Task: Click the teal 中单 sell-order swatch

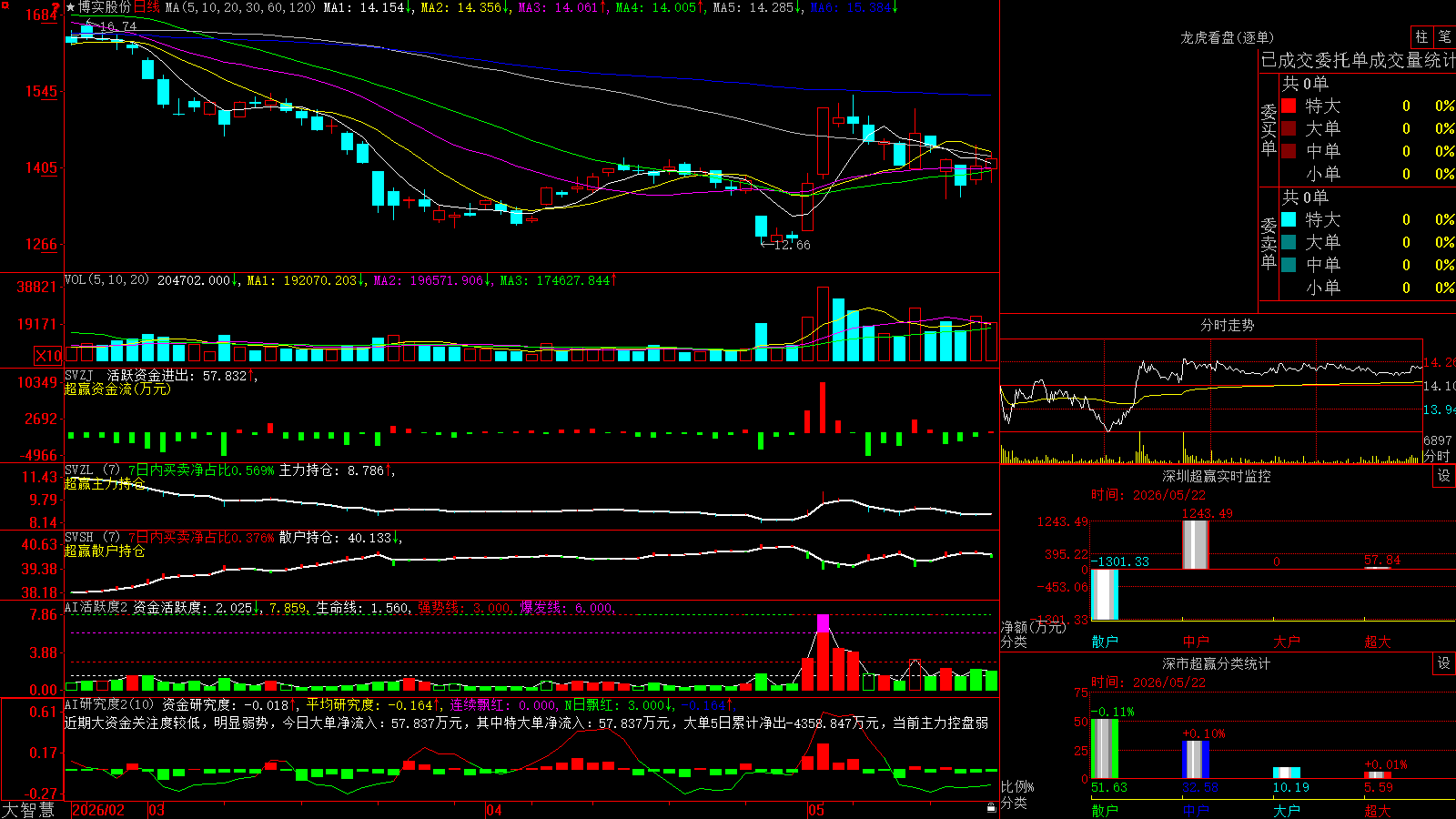Action: coord(1289,264)
